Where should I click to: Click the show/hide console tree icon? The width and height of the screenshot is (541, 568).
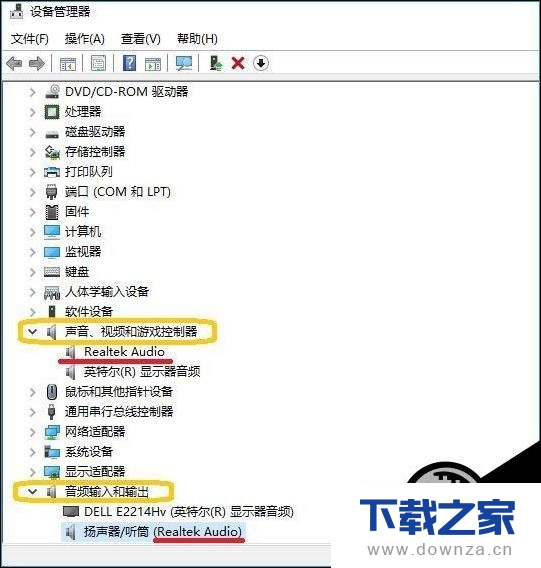[x=68, y=64]
